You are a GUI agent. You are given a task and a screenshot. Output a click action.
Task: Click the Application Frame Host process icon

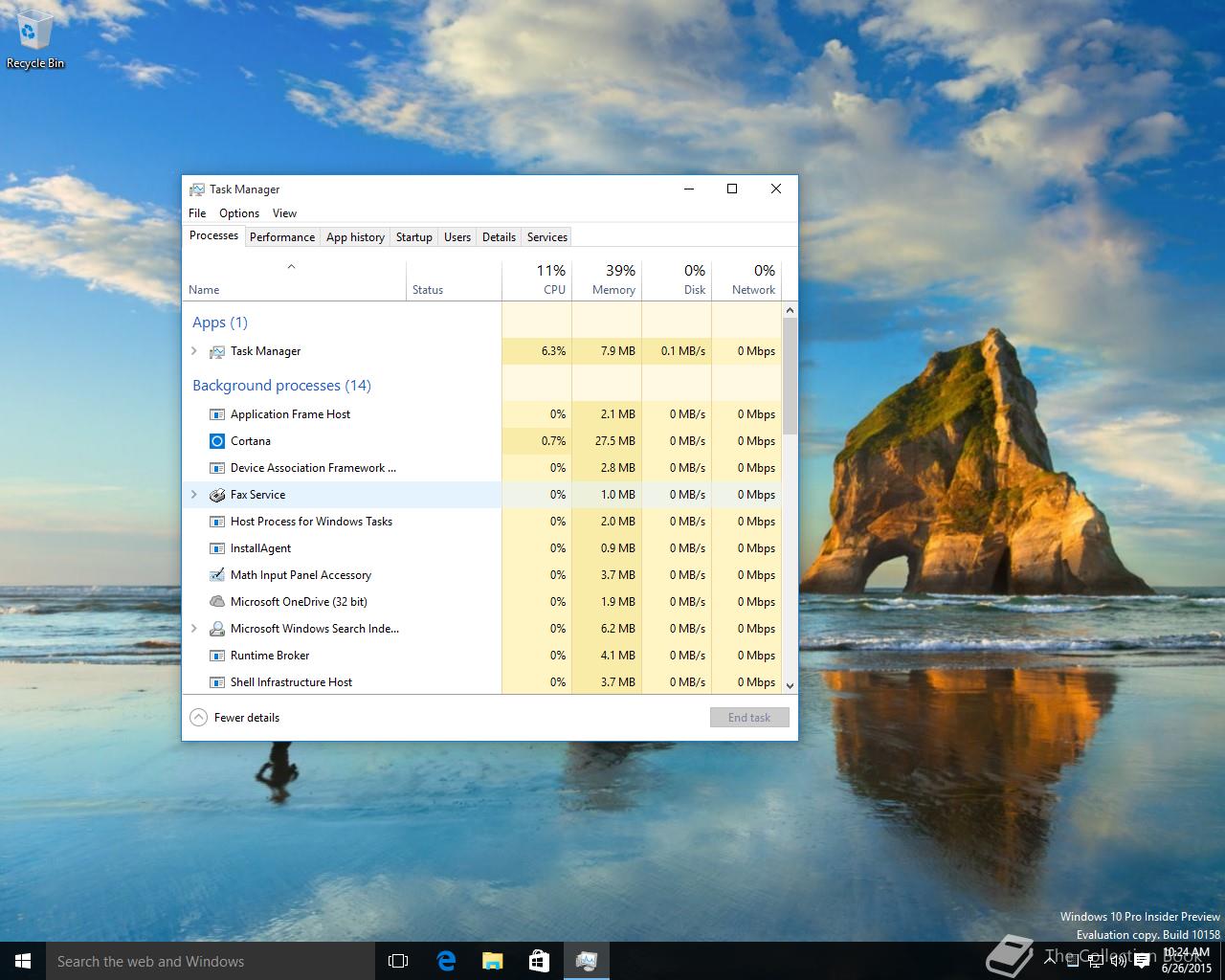[x=216, y=414]
